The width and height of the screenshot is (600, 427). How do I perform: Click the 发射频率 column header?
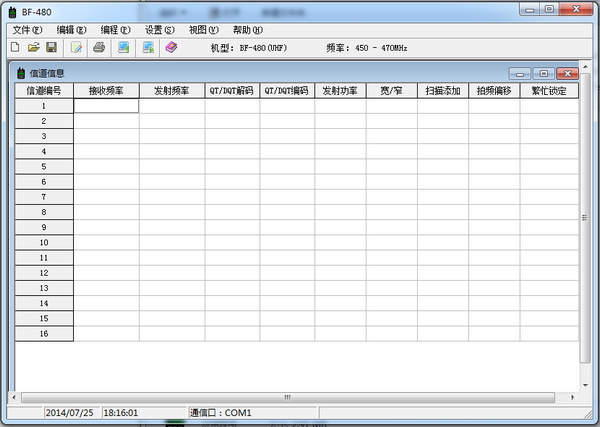tap(171, 90)
